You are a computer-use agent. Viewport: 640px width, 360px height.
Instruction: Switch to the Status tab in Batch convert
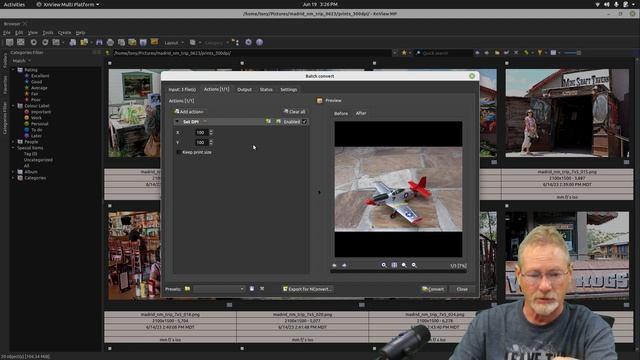266,89
